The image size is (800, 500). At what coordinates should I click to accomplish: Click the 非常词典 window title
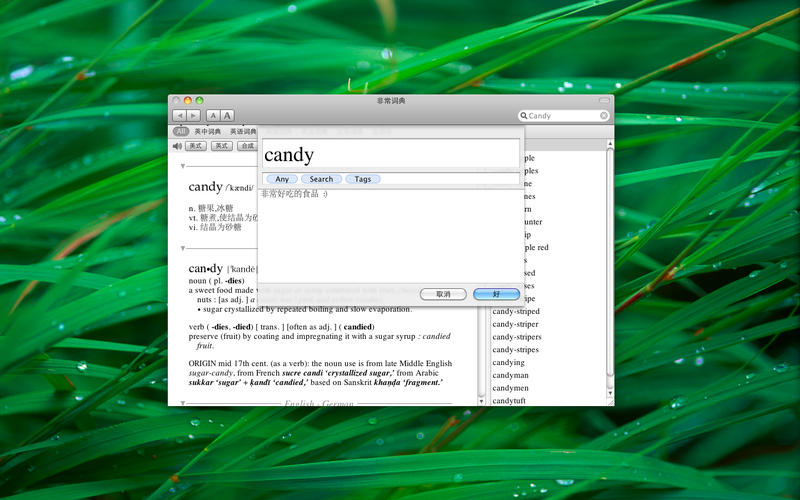(391, 101)
